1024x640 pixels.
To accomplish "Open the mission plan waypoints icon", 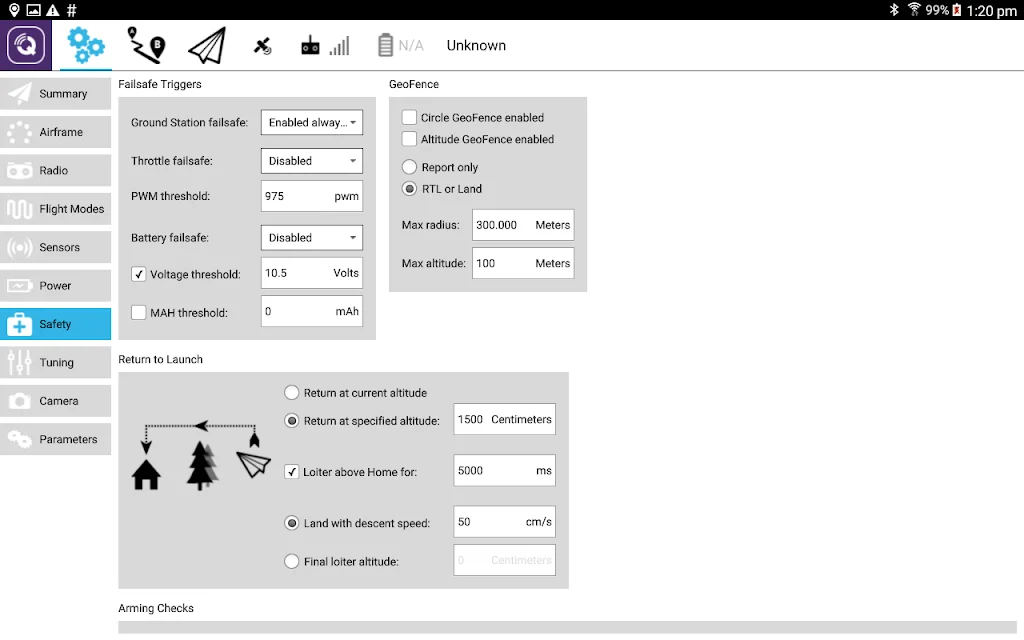I will pos(146,45).
